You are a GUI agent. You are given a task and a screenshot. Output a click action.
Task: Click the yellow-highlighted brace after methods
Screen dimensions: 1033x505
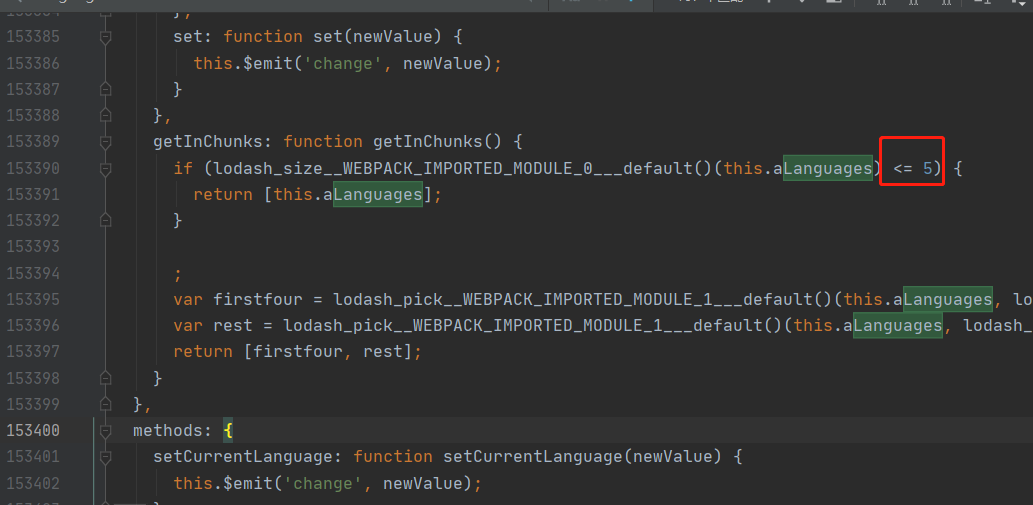pos(228,431)
